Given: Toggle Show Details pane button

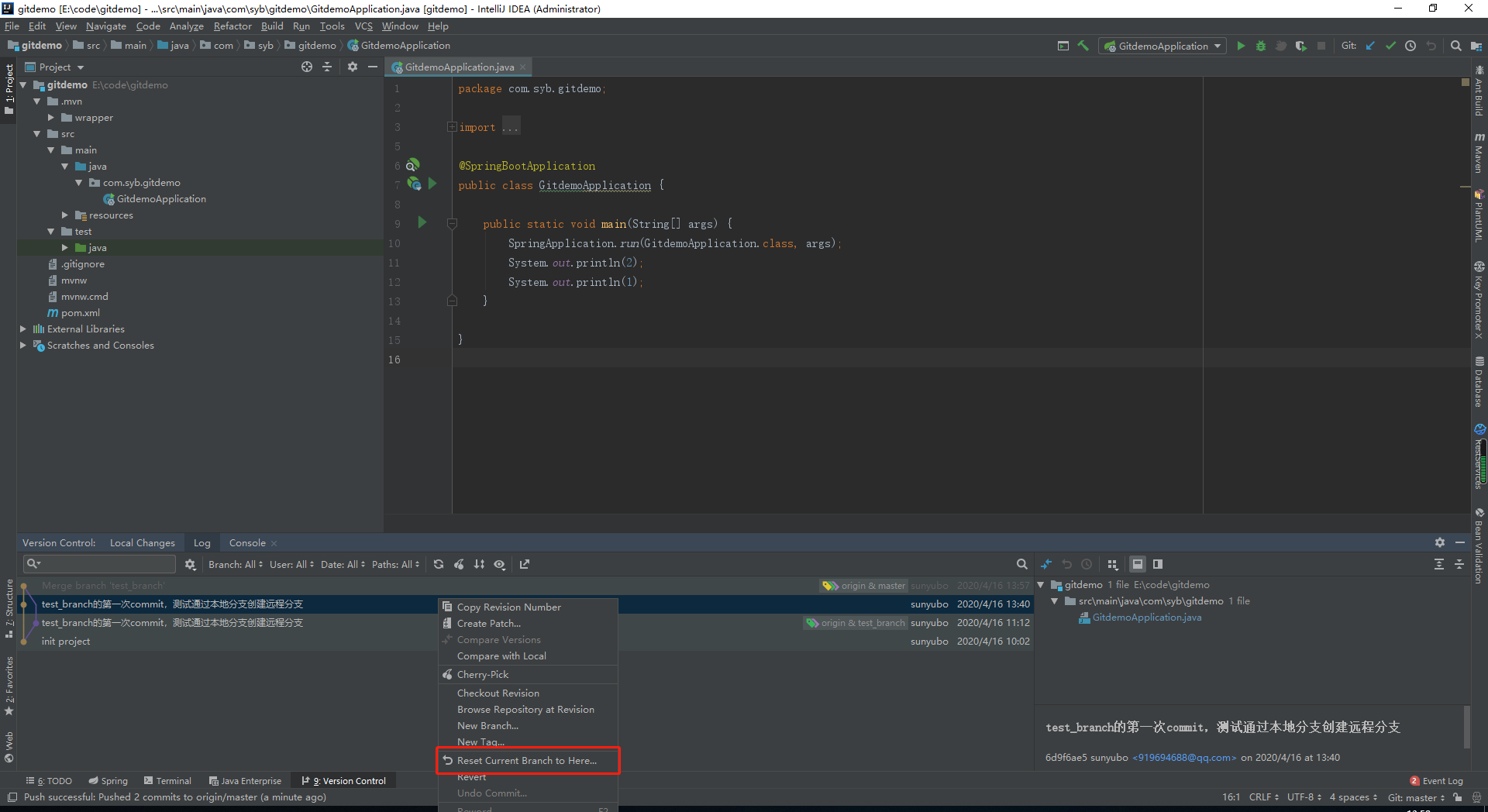Looking at the screenshot, I should coord(1138,564).
